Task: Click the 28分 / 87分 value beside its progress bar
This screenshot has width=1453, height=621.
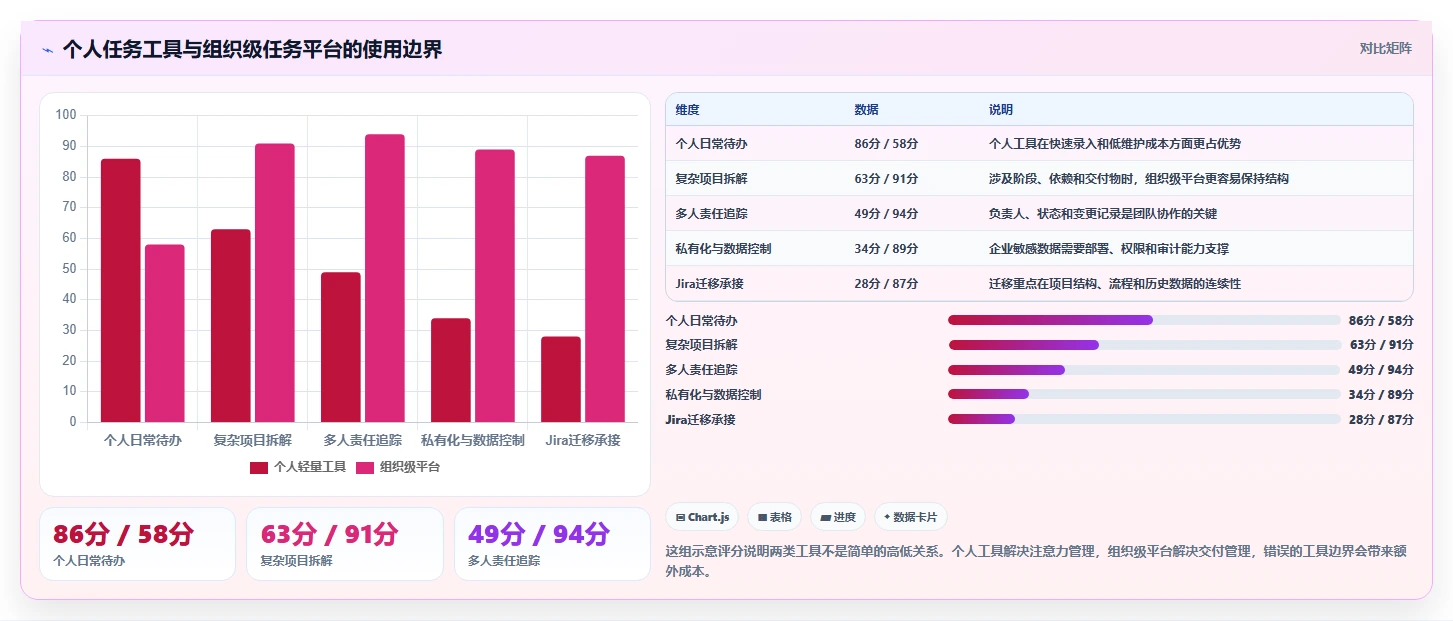Action: pyautogui.click(x=1381, y=419)
